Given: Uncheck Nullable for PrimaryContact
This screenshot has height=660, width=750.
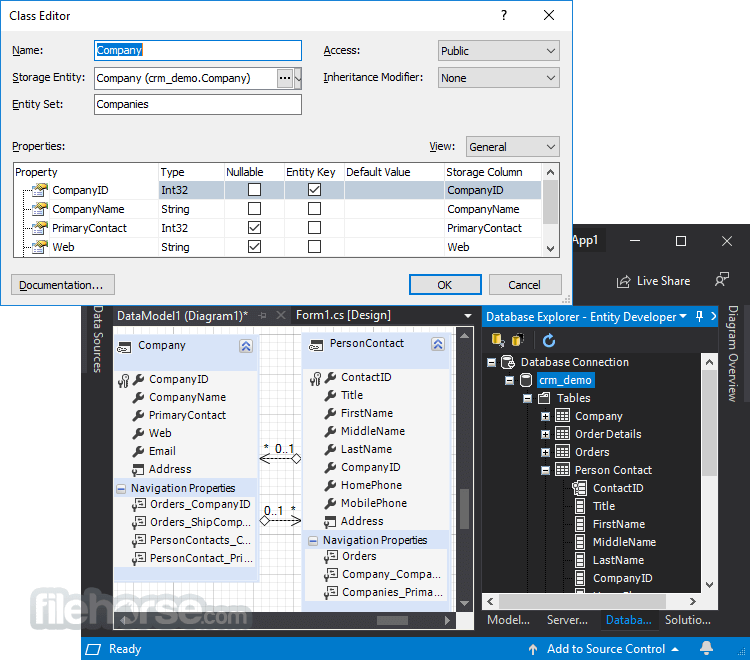Looking at the screenshot, I should click(x=254, y=228).
